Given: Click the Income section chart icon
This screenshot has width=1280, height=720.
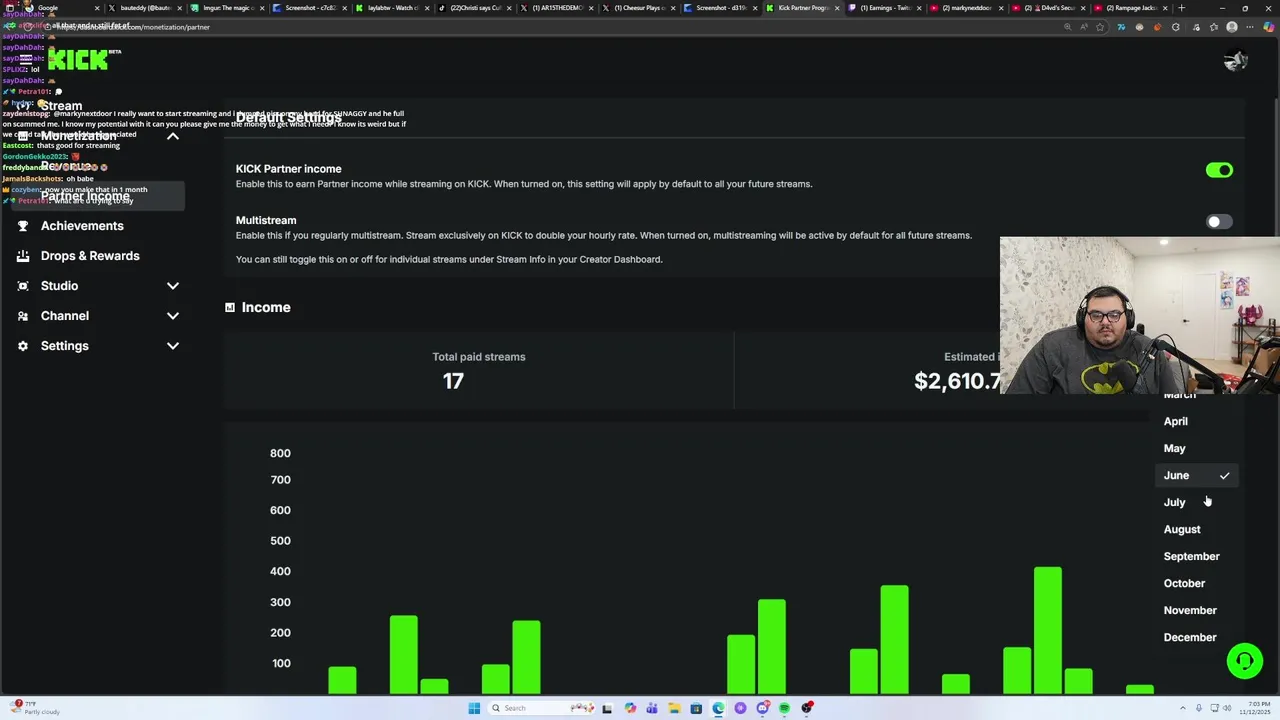Looking at the screenshot, I should coord(230,307).
